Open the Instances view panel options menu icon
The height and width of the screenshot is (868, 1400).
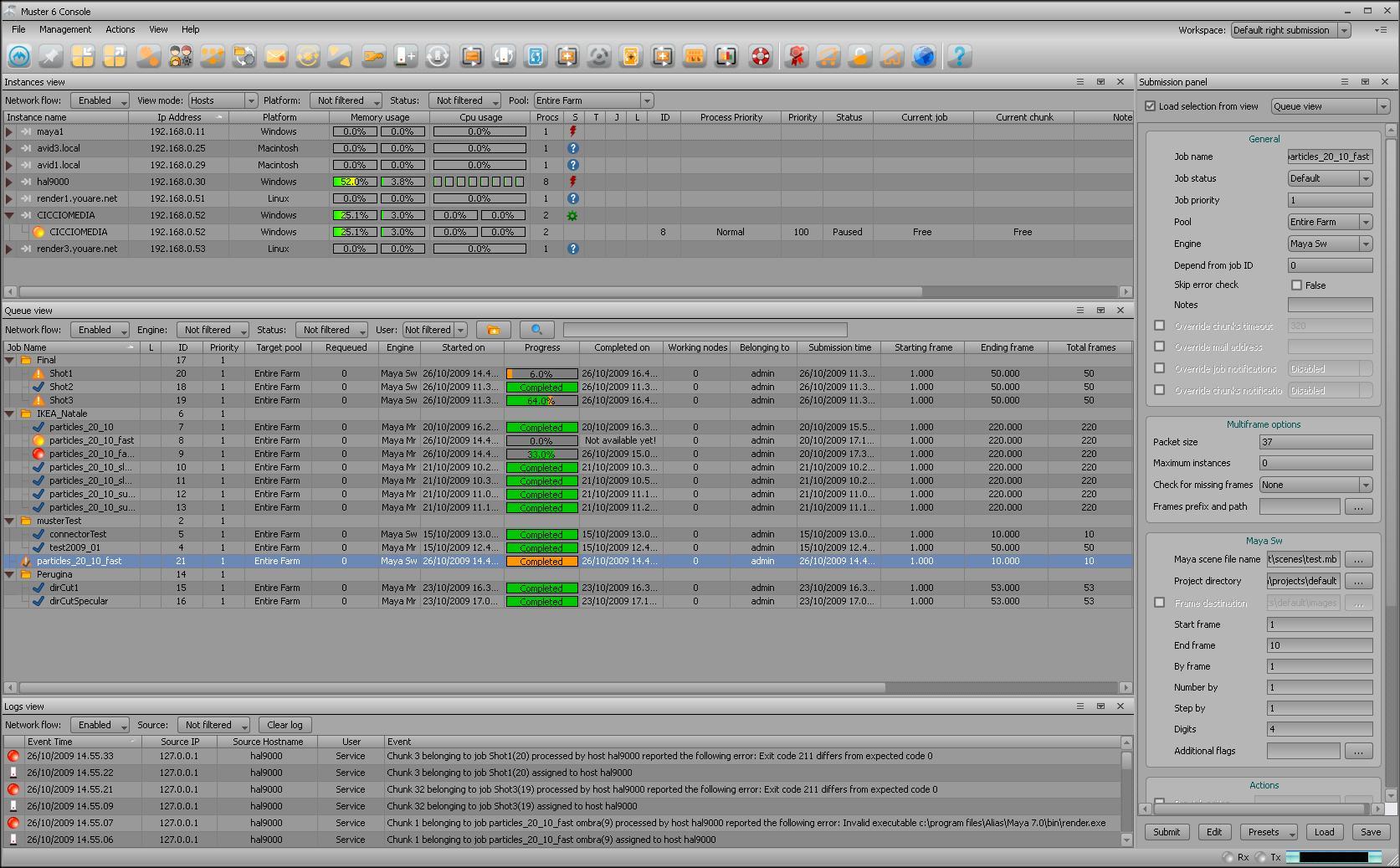(1079, 82)
